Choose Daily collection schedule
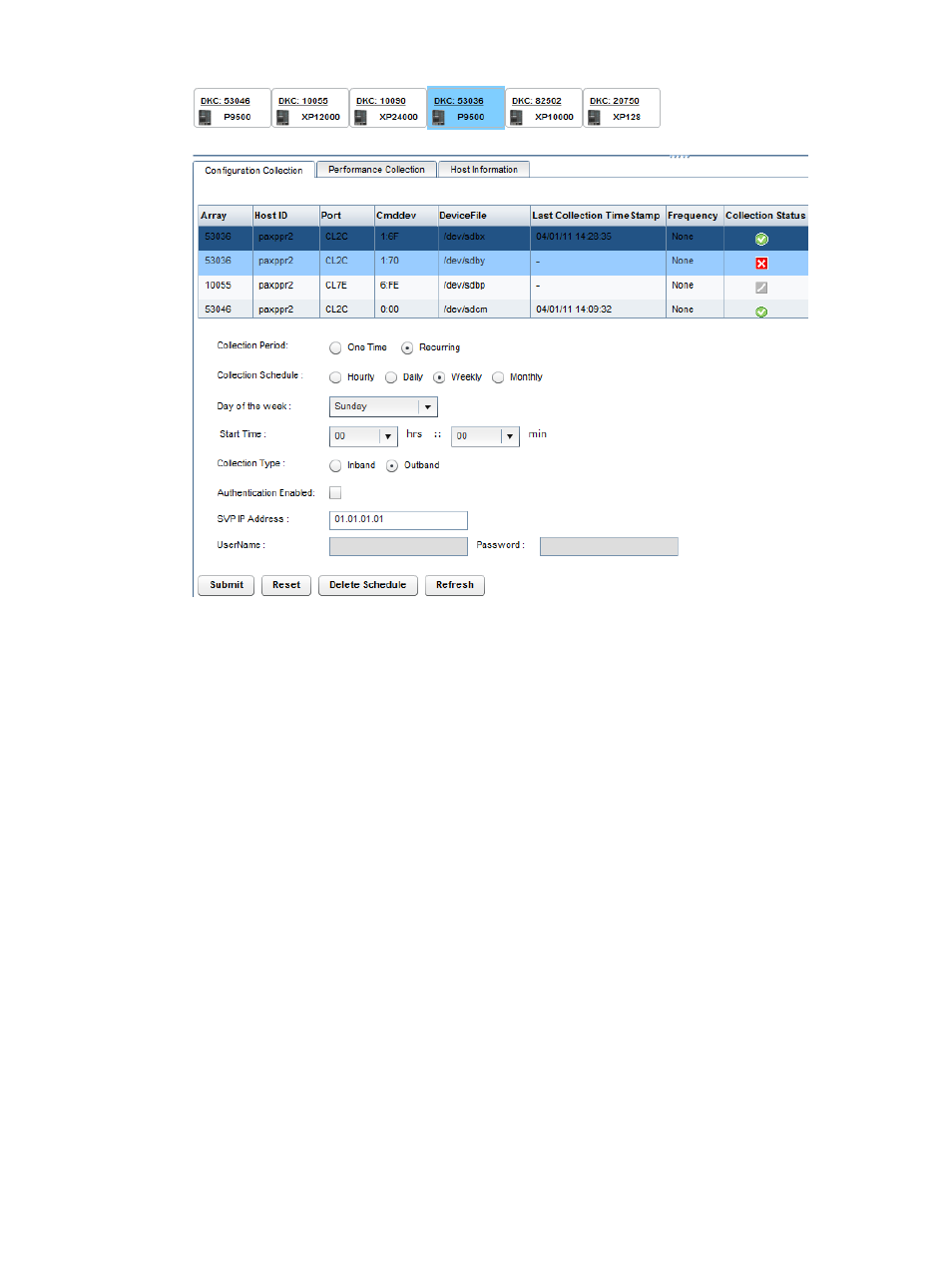 [391, 377]
